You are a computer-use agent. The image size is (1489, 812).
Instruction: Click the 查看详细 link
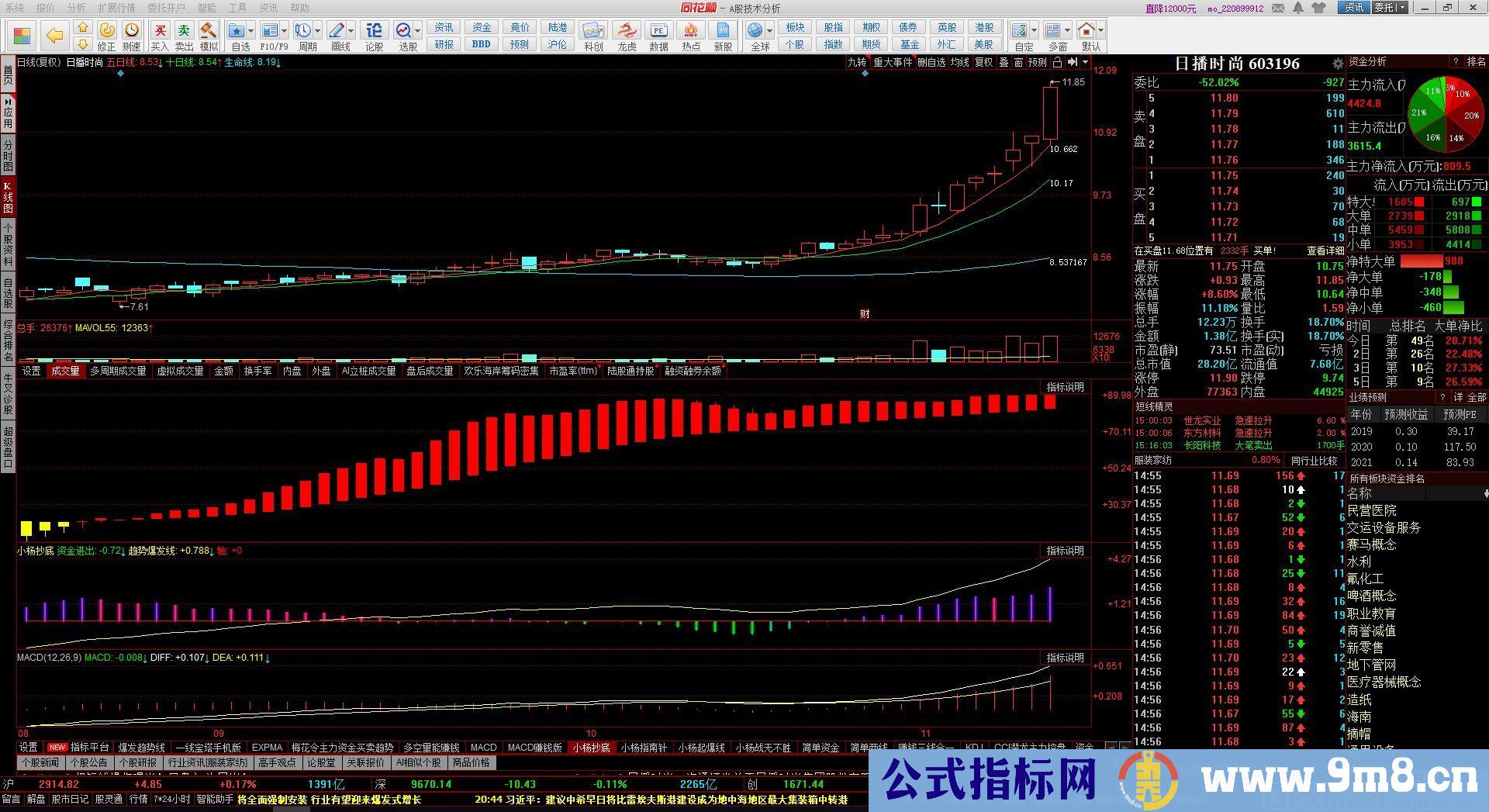pos(1325,251)
